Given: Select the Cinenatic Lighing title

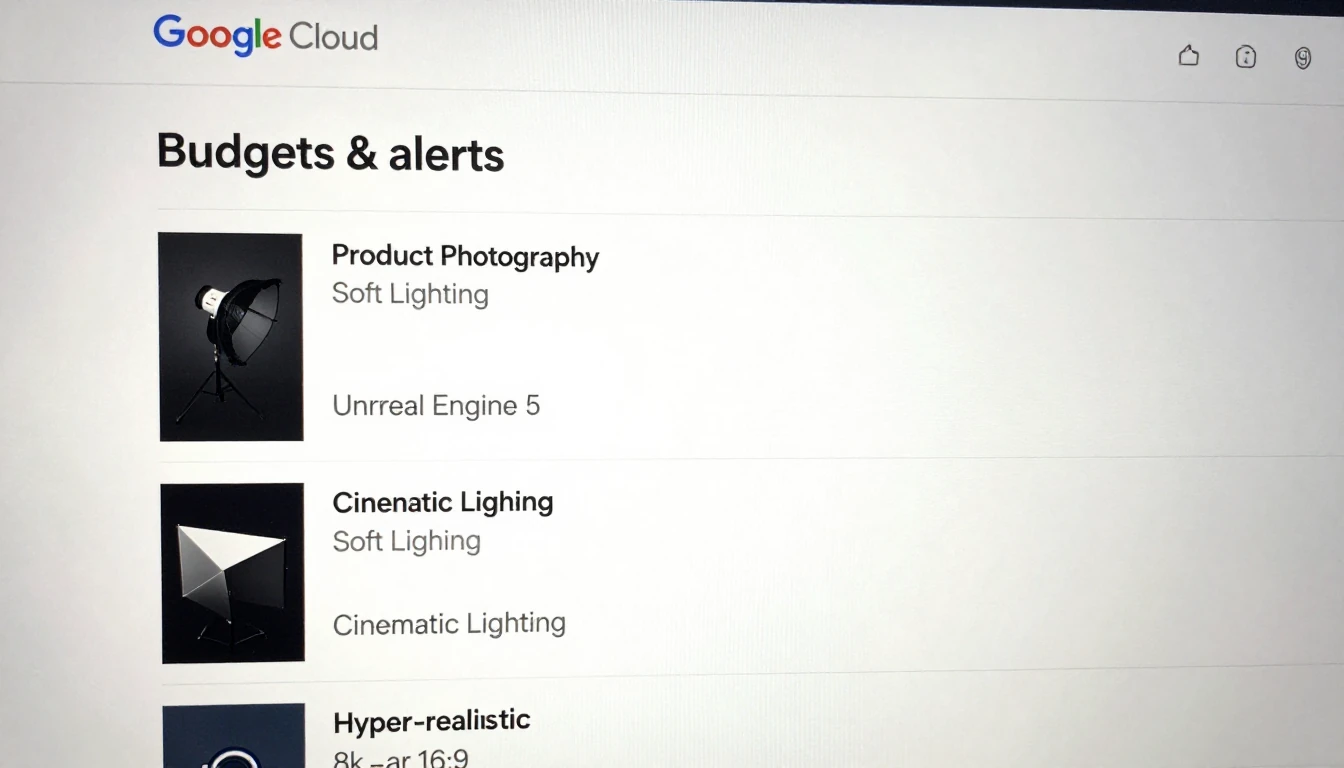Looking at the screenshot, I should coord(443,502).
